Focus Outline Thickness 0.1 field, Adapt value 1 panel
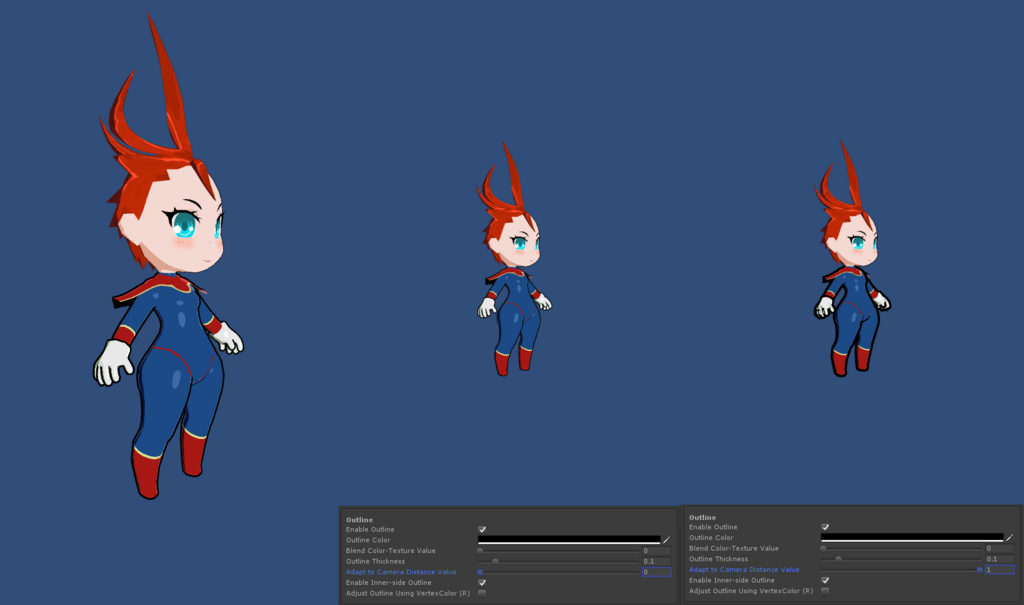1024x605 pixels. pyautogui.click(x=999, y=559)
